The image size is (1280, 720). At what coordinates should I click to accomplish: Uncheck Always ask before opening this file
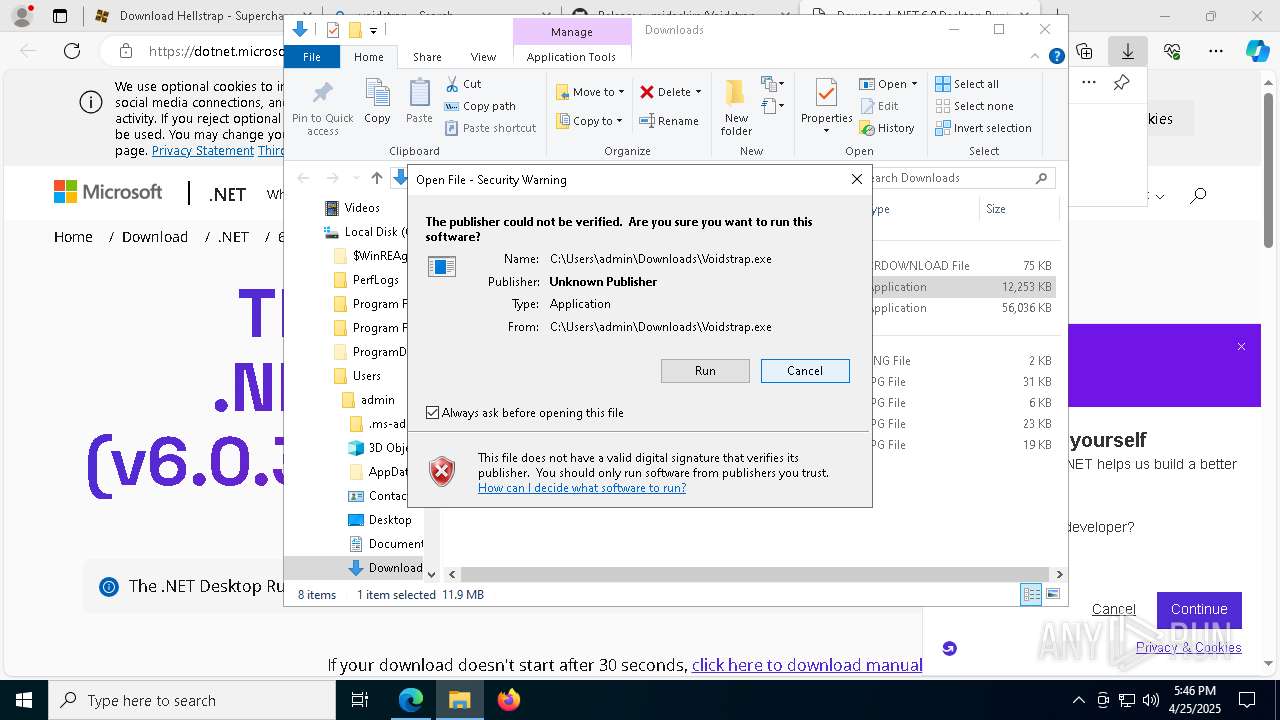[x=432, y=413]
